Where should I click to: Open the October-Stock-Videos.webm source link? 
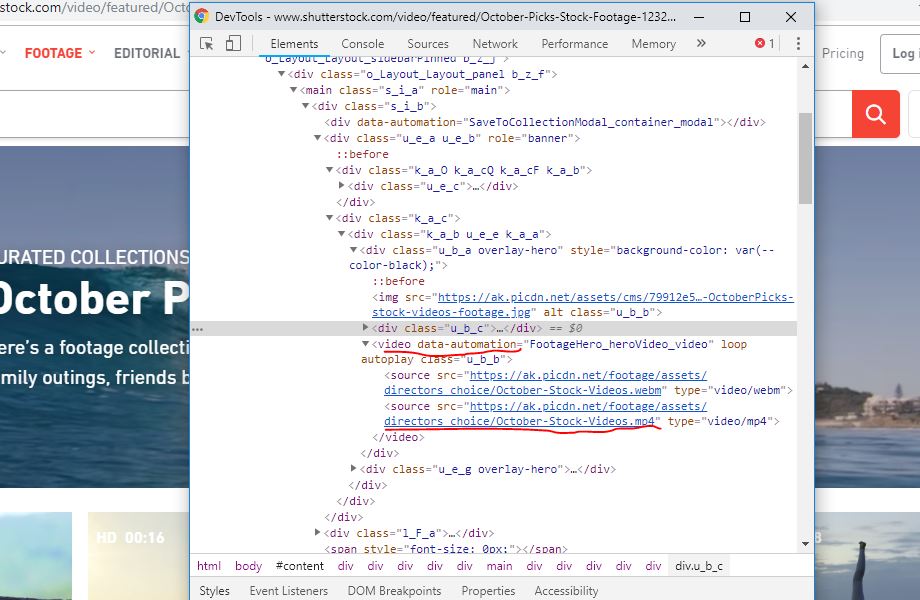point(546,382)
